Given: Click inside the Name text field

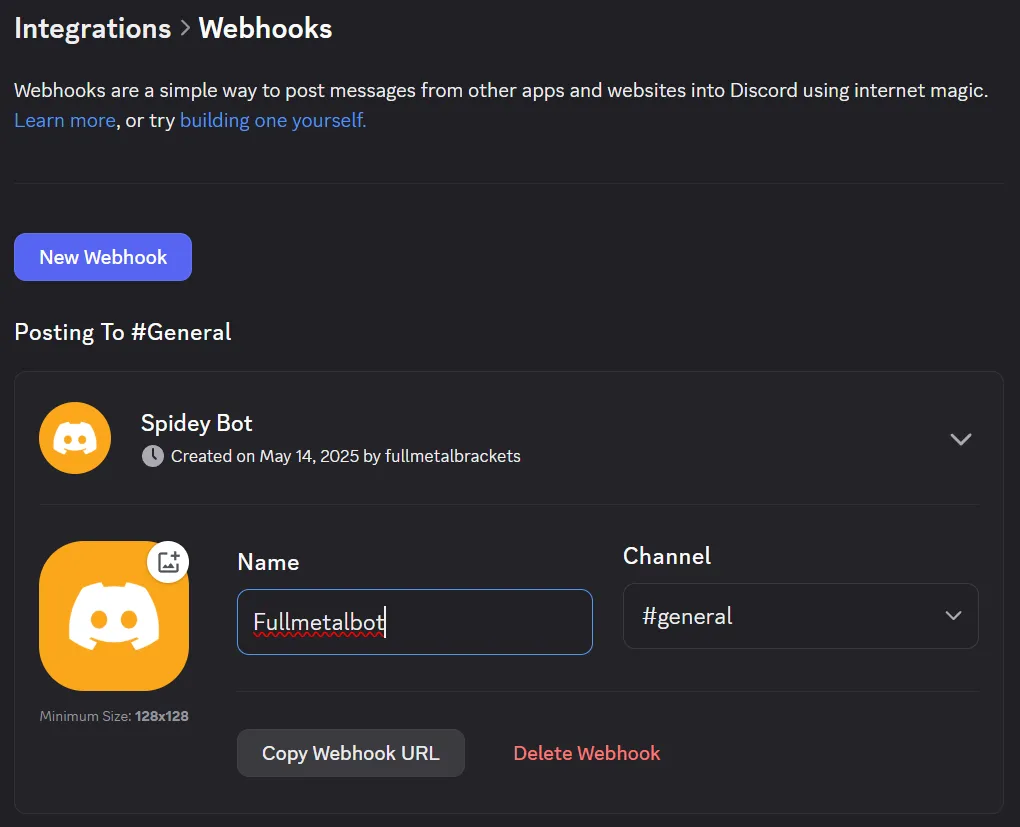Looking at the screenshot, I should coord(414,622).
